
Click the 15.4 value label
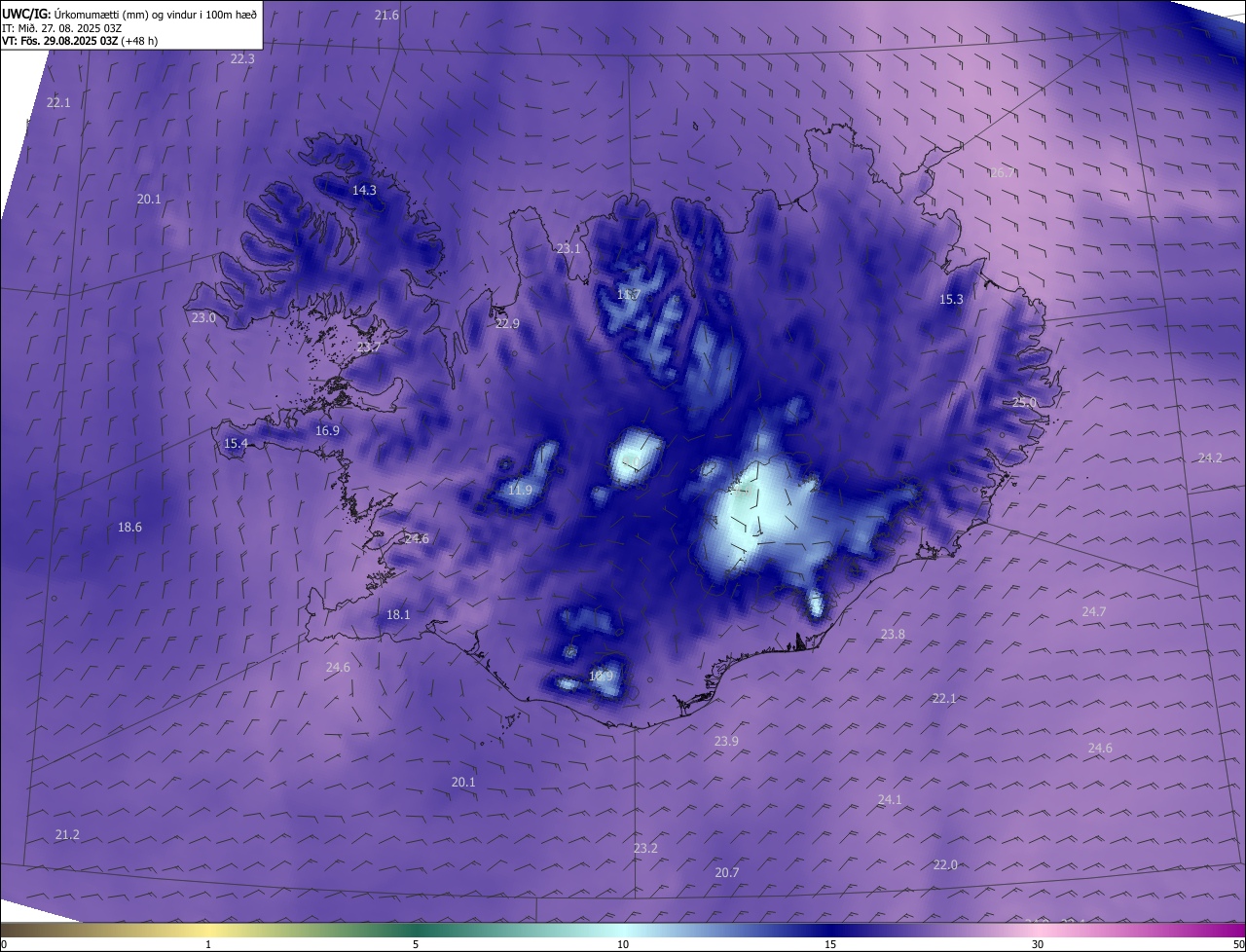point(236,443)
